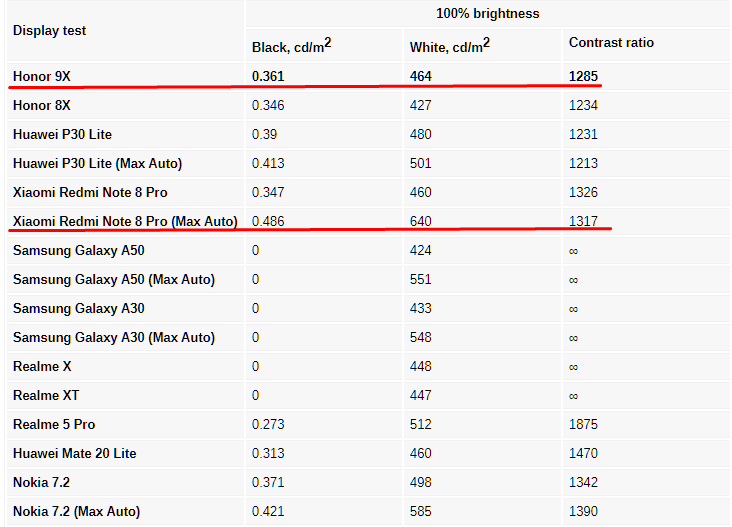Click the 100% brightness column header
Image resolution: width=732 pixels, height=527 pixels.
pyautogui.click(x=487, y=14)
